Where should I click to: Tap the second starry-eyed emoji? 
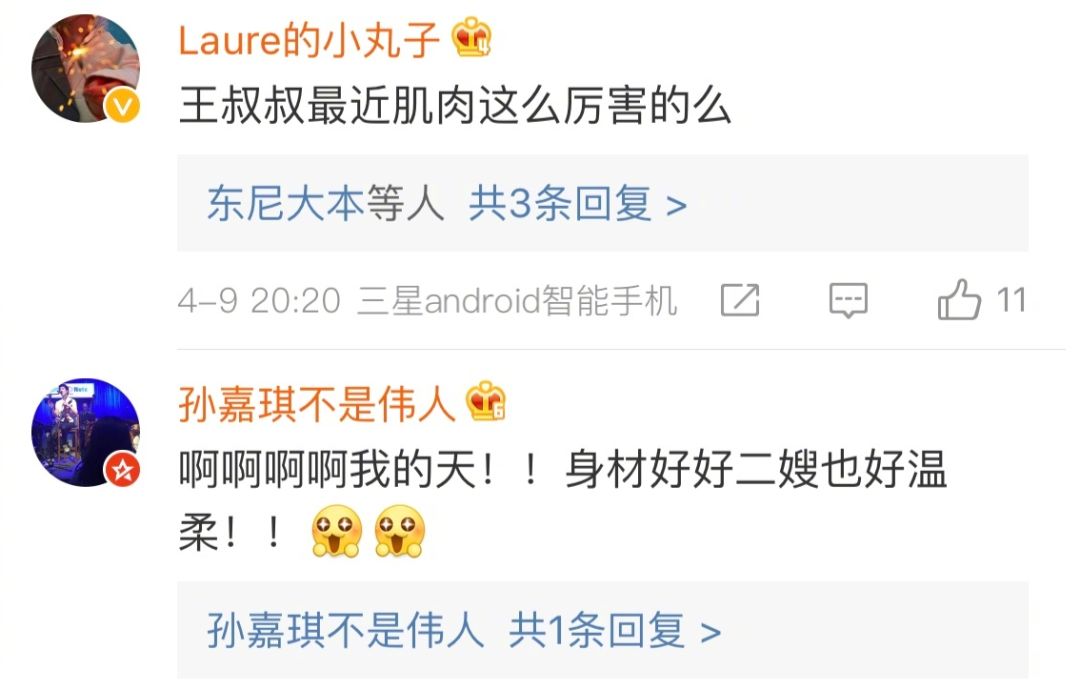click(399, 531)
